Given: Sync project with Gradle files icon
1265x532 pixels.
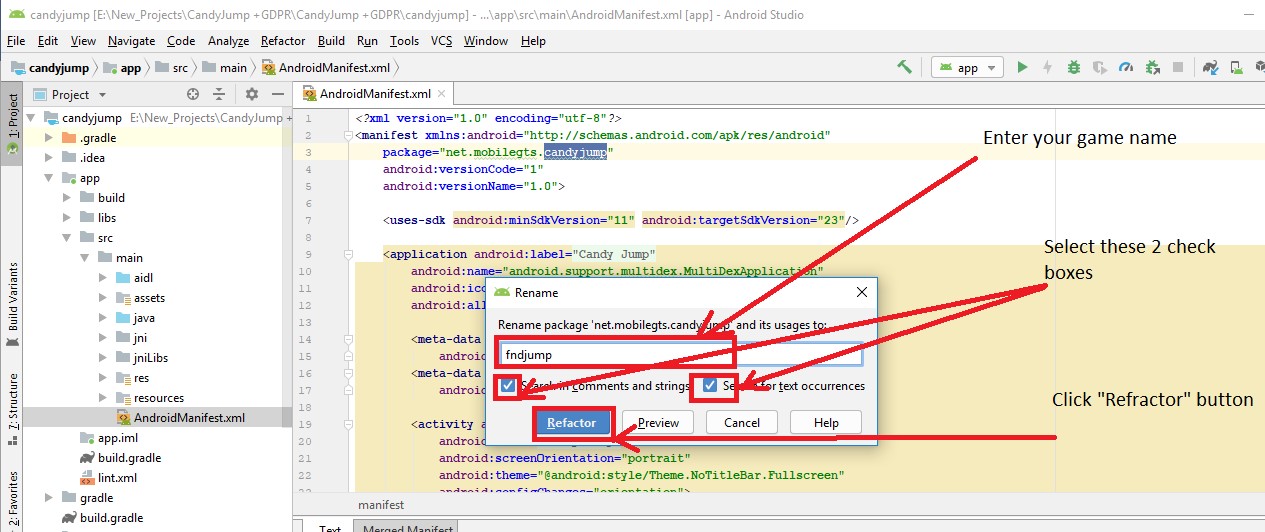Looking at the screenshot, I should (1211, 67).
